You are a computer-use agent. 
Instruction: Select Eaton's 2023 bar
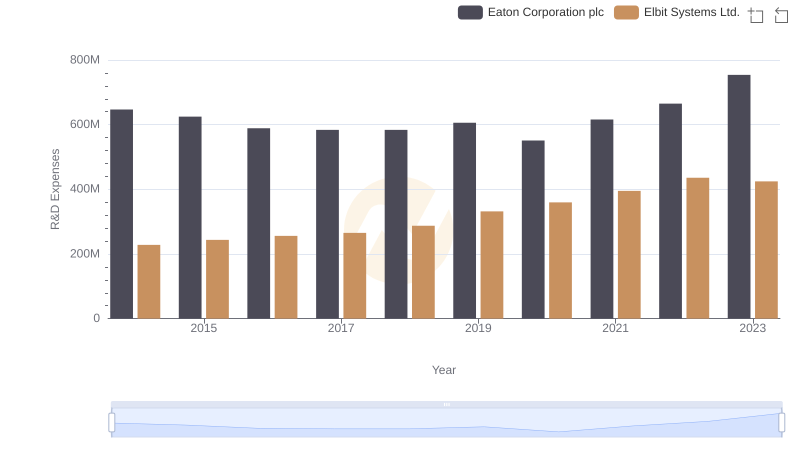[x=739, y=196]
